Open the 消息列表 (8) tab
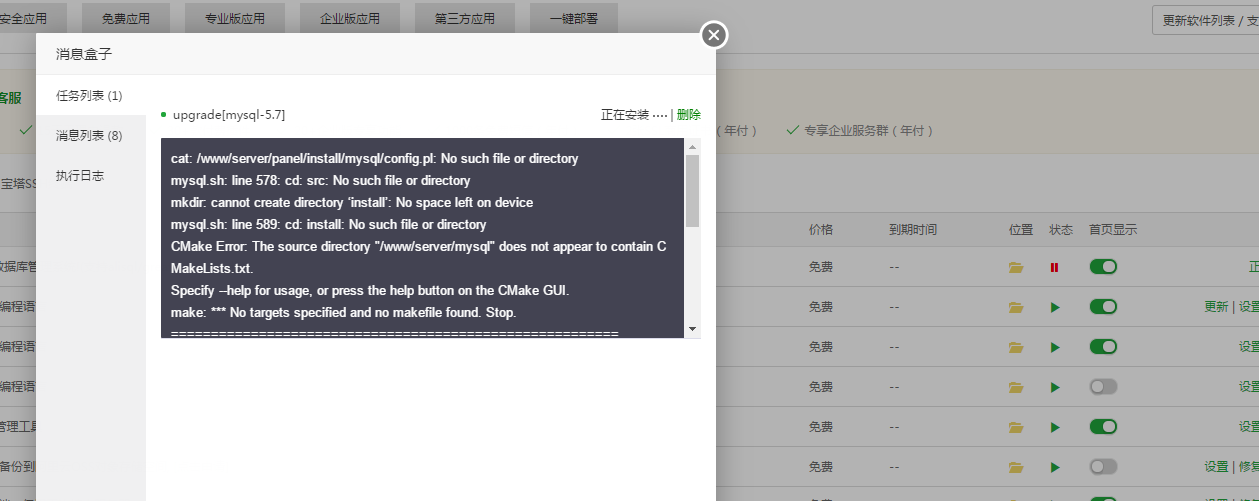This screenshot has width=1259, height=501. (90, 135)
